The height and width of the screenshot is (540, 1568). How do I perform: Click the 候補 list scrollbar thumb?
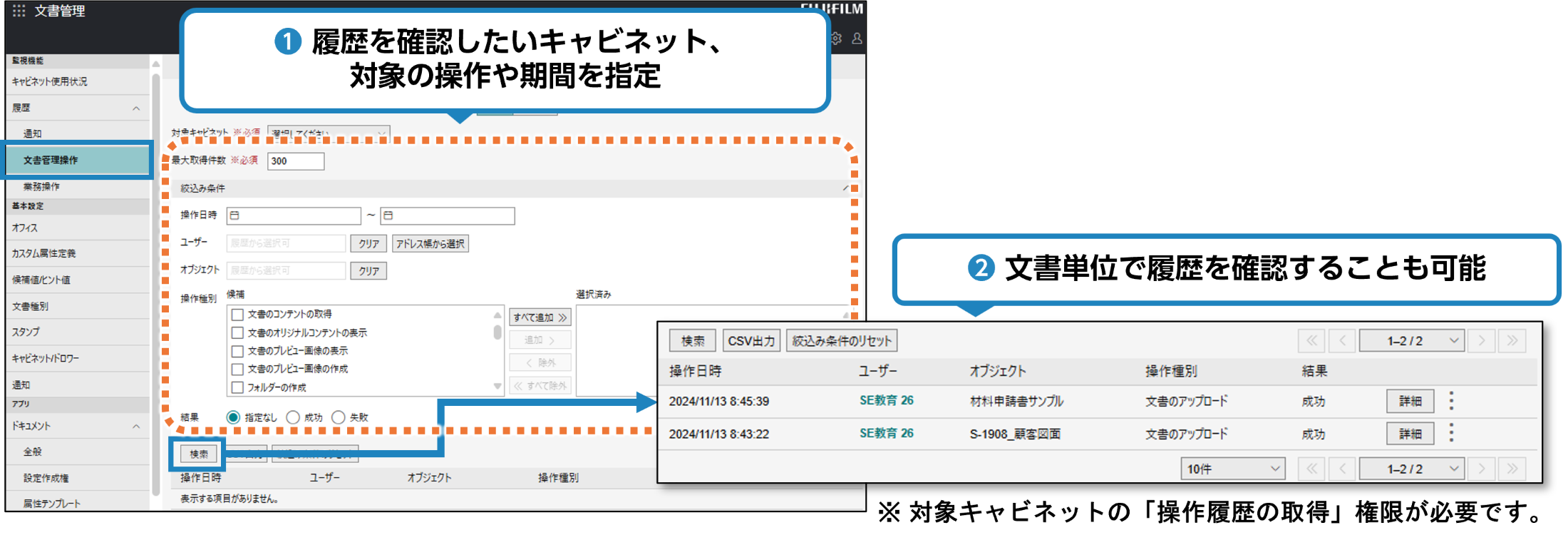coord(497,332)
